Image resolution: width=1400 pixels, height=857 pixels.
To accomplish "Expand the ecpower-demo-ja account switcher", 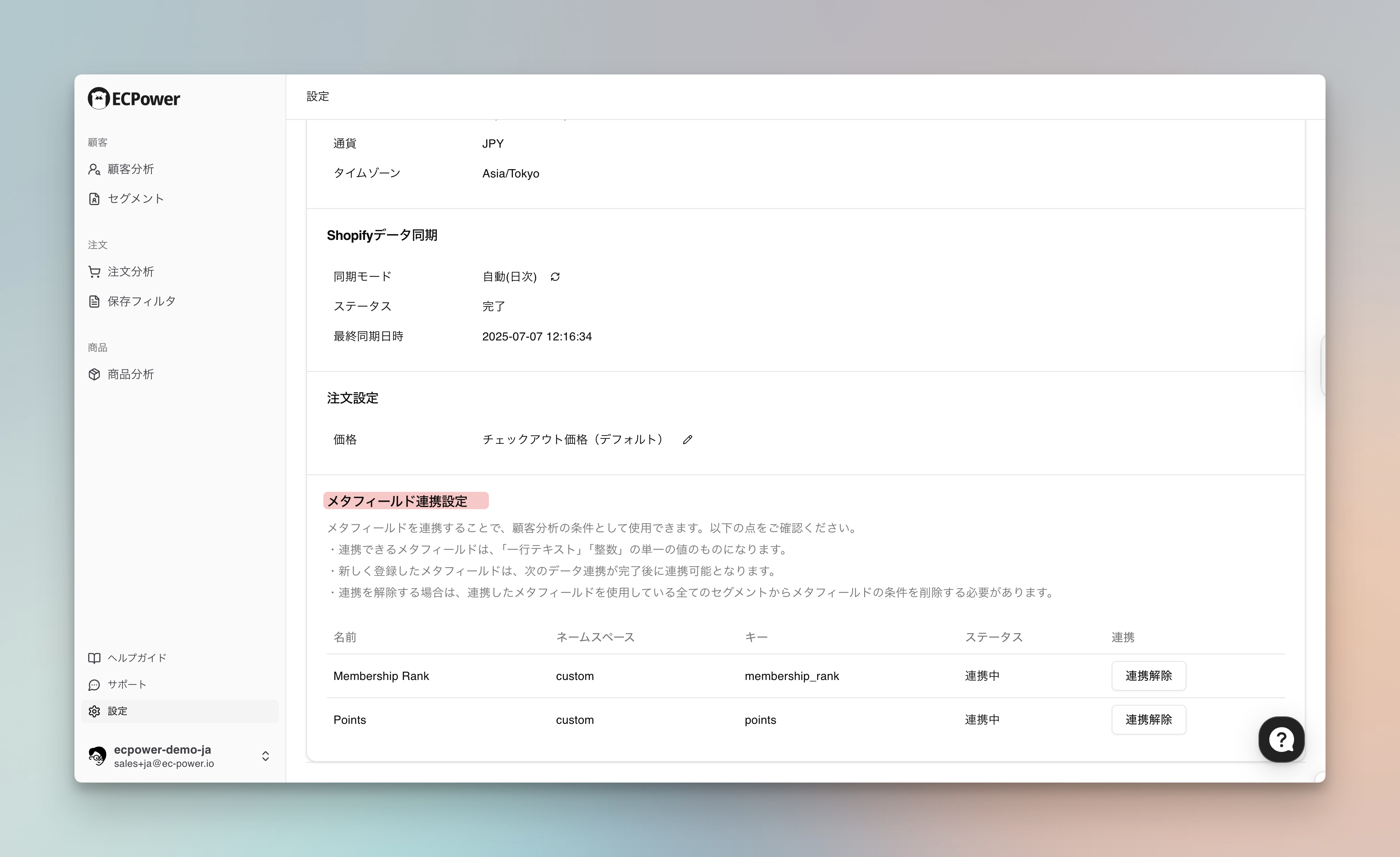I will [x=265, y=756].
